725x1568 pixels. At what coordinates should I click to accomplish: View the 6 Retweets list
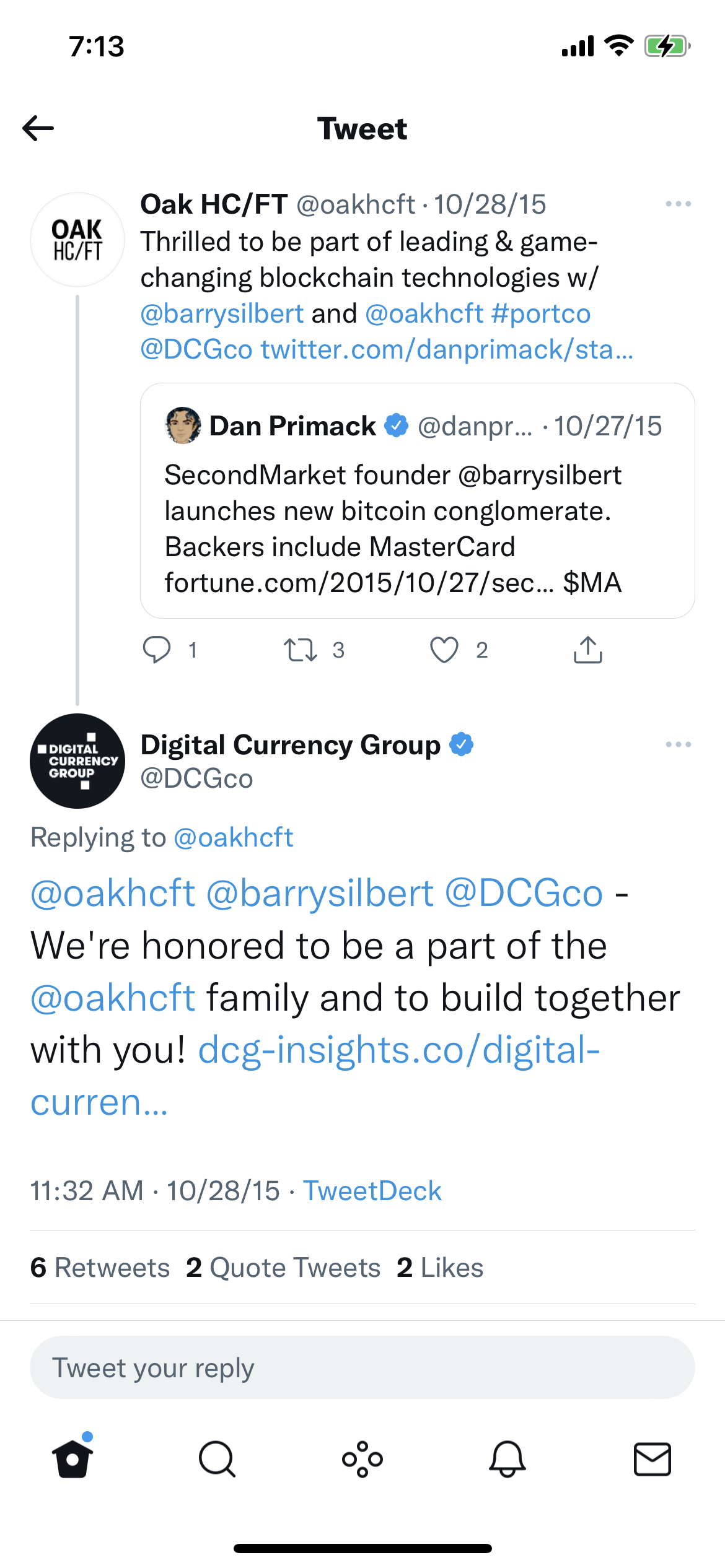click(x=100, y=1268)
